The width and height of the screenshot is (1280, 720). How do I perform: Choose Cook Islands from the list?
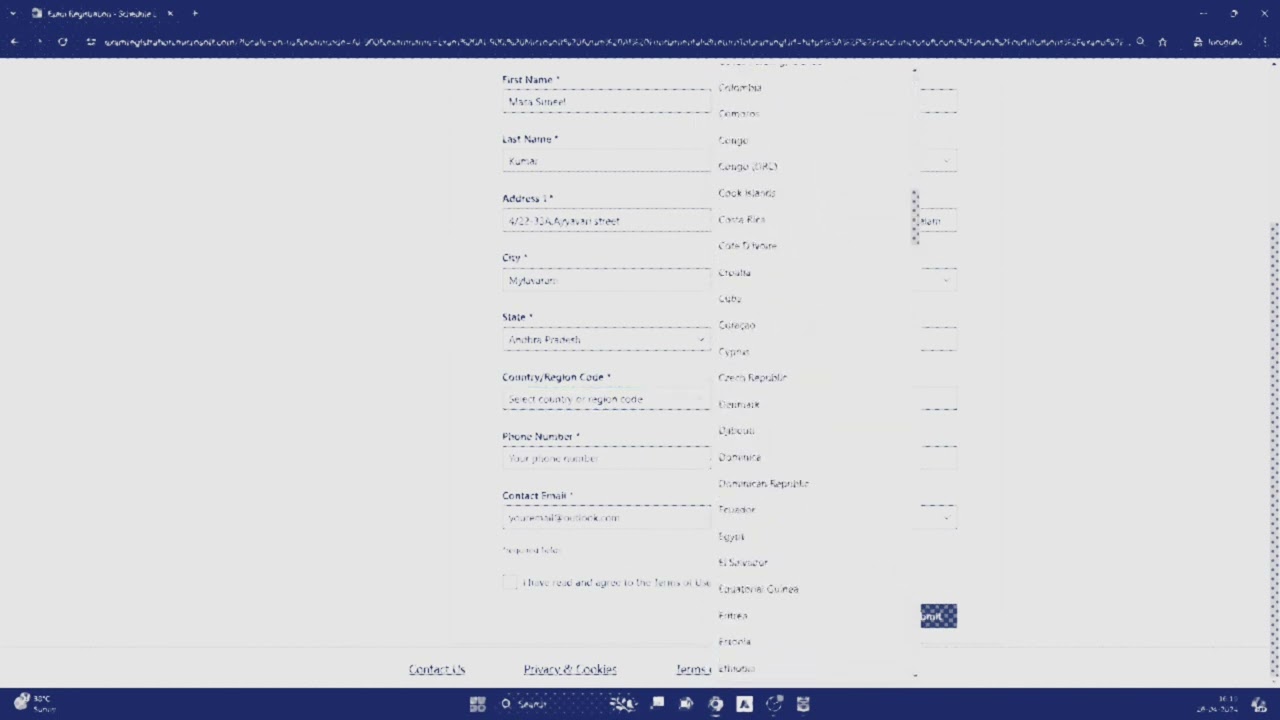point(746,193)
